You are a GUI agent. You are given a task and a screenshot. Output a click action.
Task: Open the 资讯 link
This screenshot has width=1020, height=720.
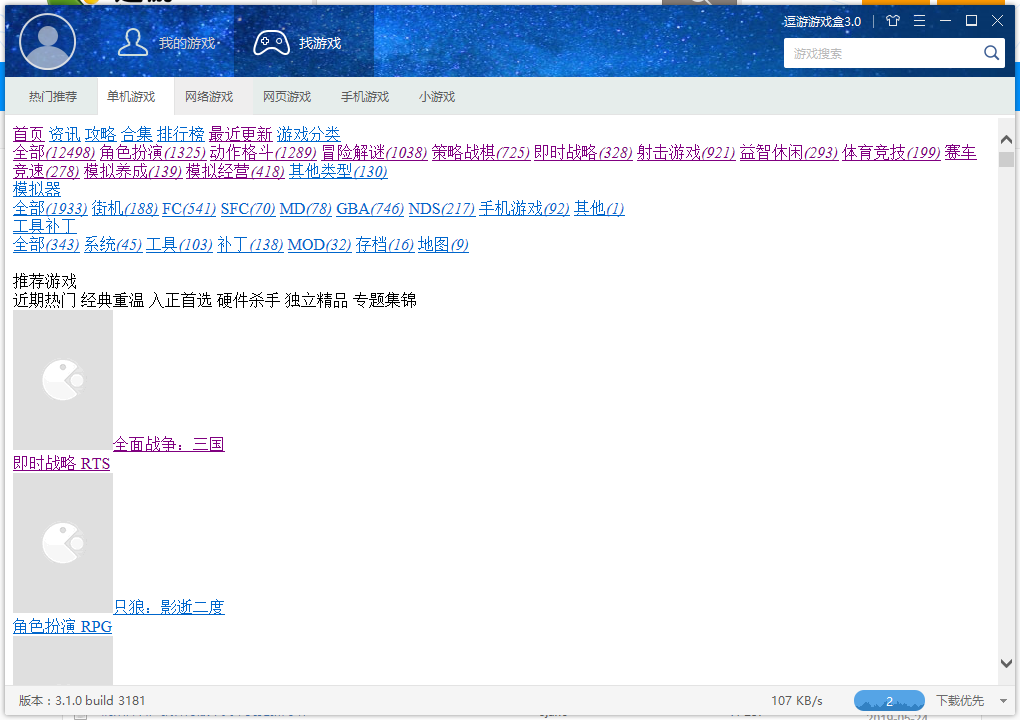click(64, 134)
